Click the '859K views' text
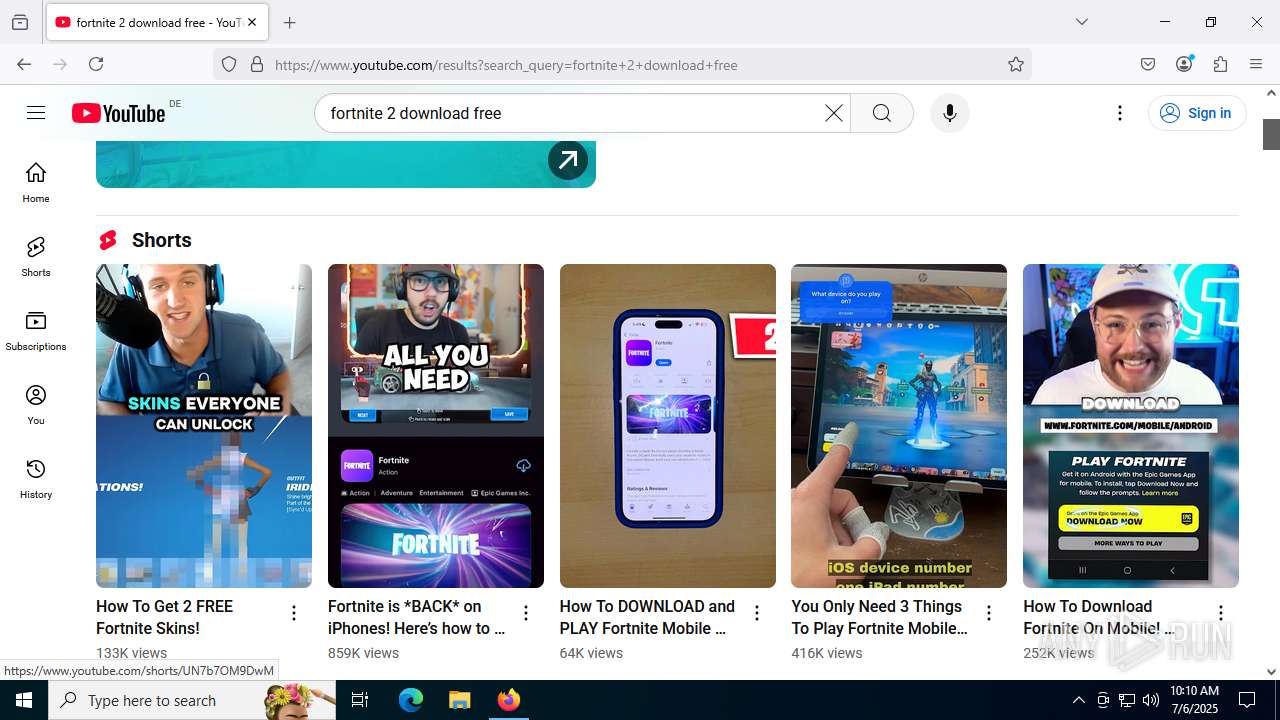 [x=363, y=653]
